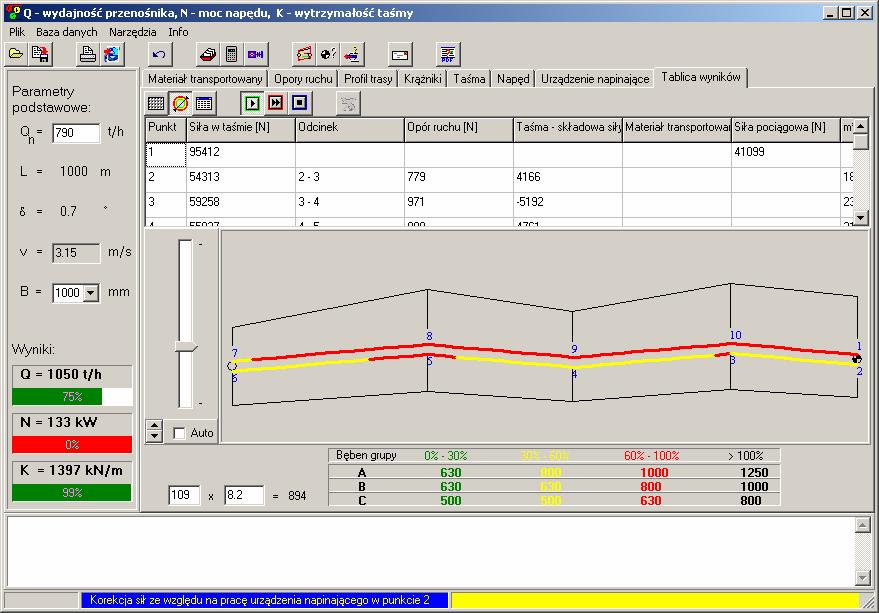Click the K strength 99% green bar
The image size is (879, 613).
72,492
